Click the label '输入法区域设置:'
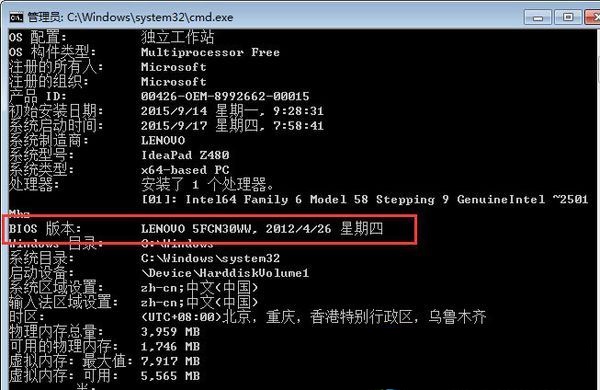Screen dimensions: 600x390 tap(63, 302)
